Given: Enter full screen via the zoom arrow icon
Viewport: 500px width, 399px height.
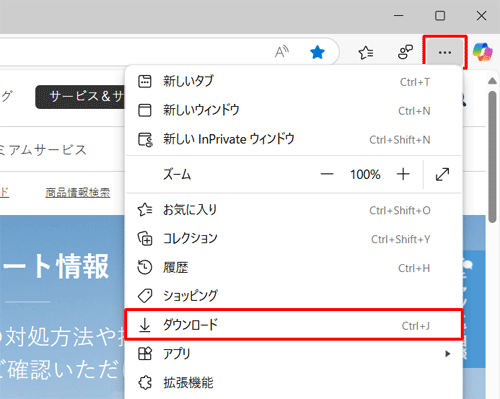Looking at the screenshot, I should point(442,174).
